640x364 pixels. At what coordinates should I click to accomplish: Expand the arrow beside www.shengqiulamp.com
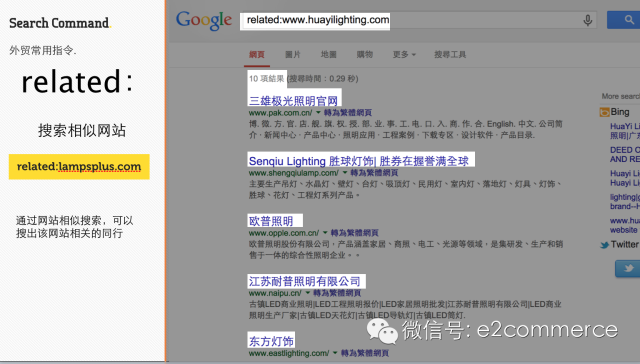345,173
